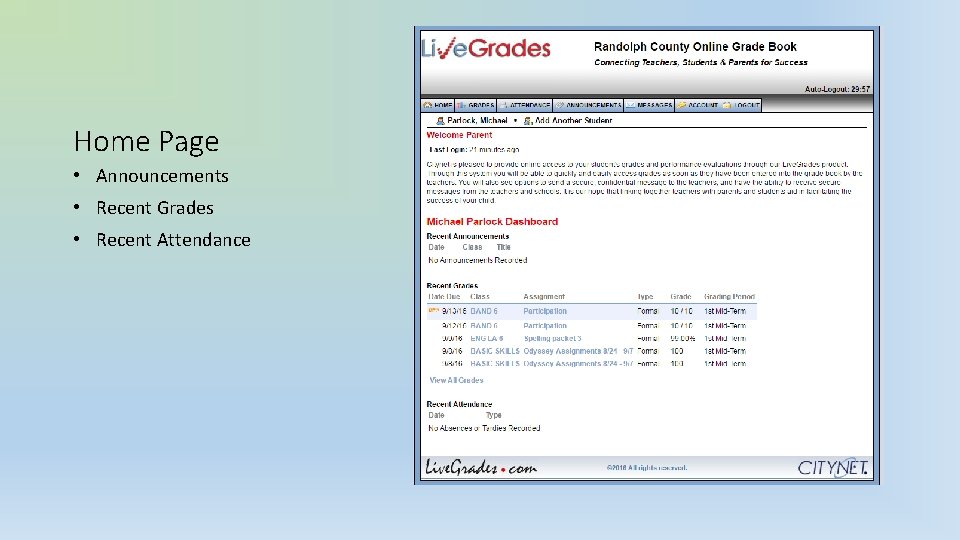The width and height of the screenshot is (960, 540).
Task: Click the Attendance tab icon
Action: (503, 105)
